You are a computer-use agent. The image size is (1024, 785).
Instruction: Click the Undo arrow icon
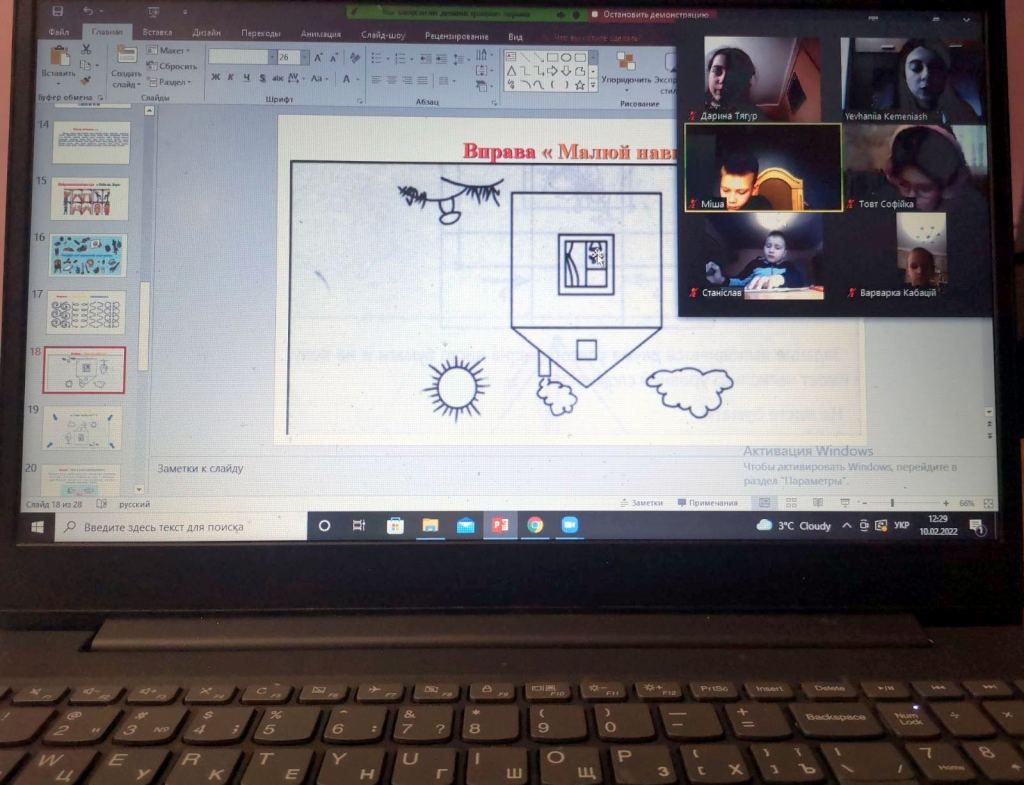pos(87,11)
